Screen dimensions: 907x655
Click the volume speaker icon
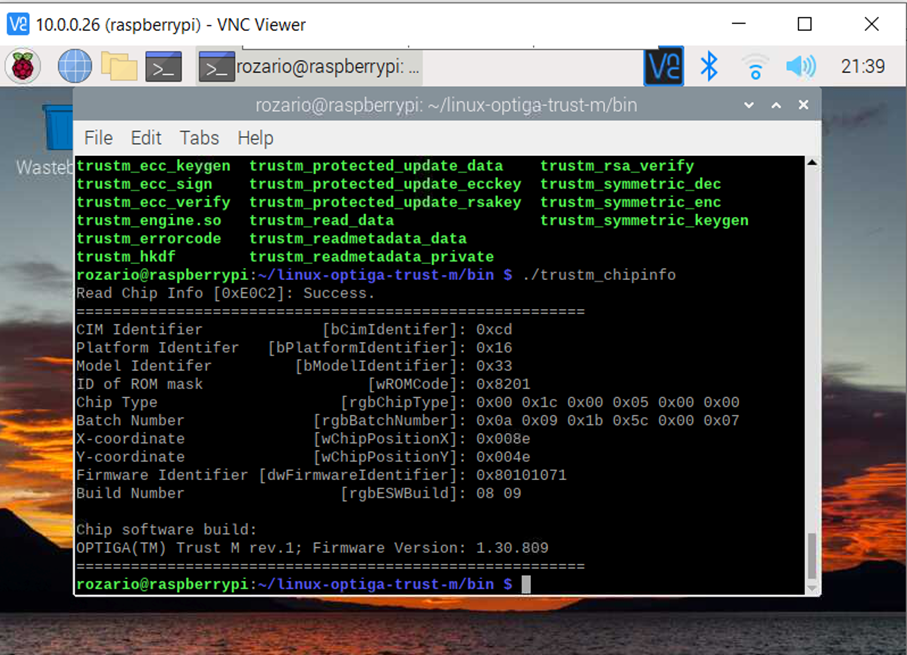tap(800, 67)
